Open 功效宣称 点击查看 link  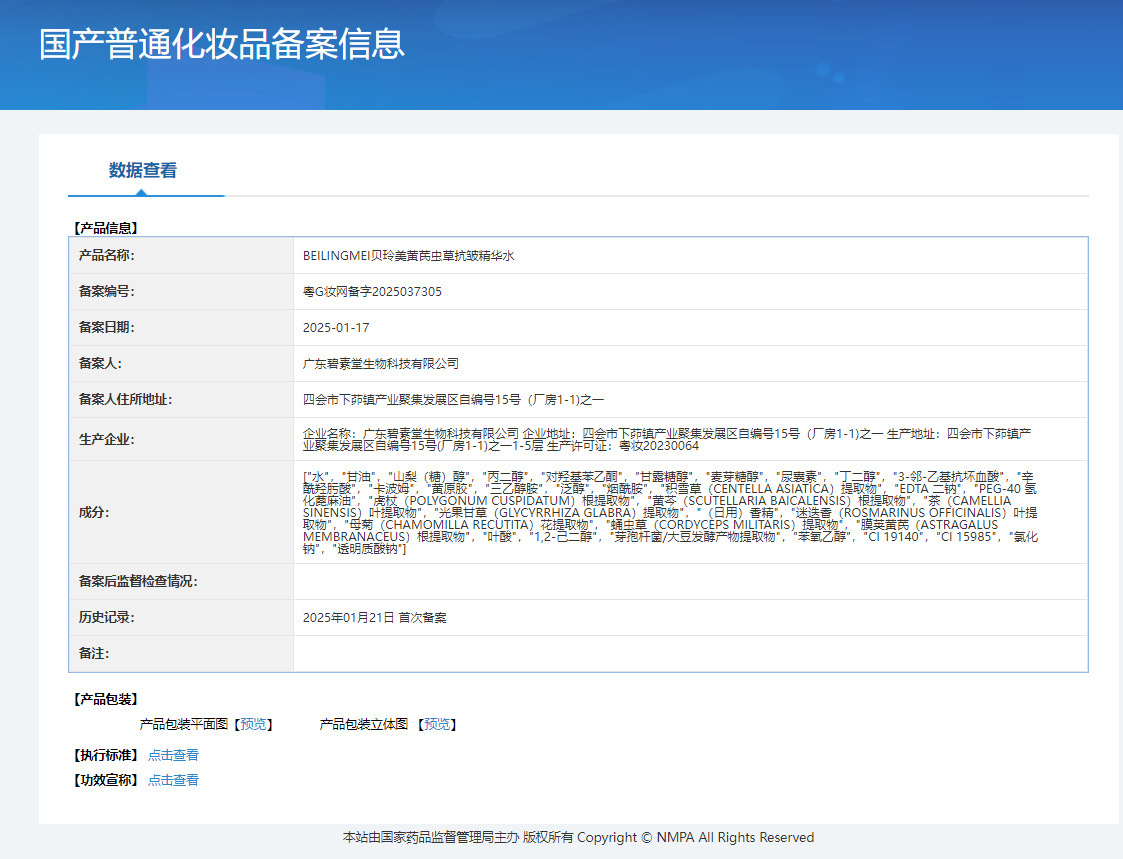tap(173, 780)
